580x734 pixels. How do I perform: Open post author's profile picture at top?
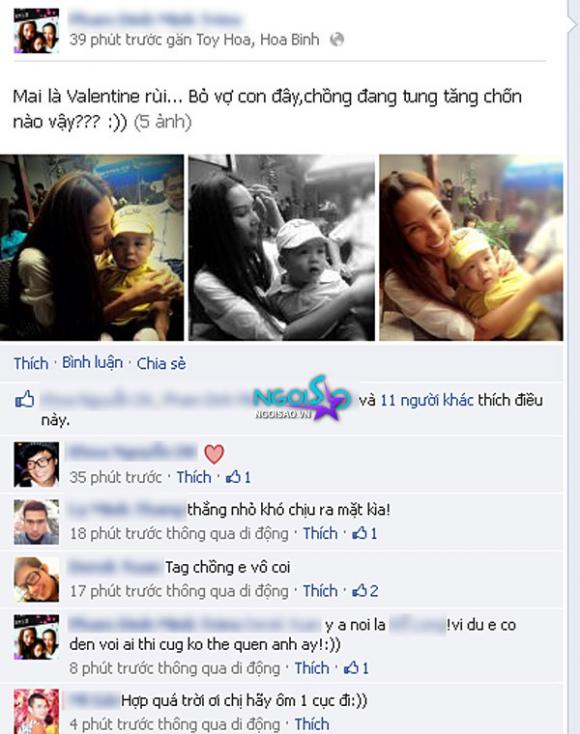[x=36, y=31]
